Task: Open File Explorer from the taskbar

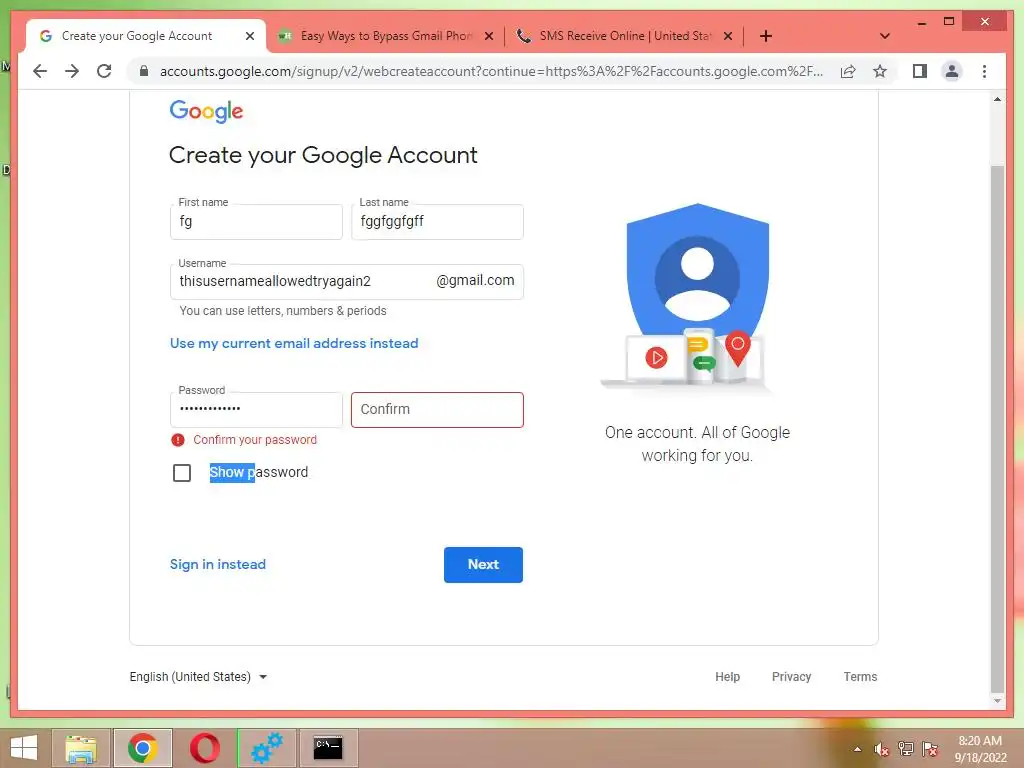Action: pos(82,748)
